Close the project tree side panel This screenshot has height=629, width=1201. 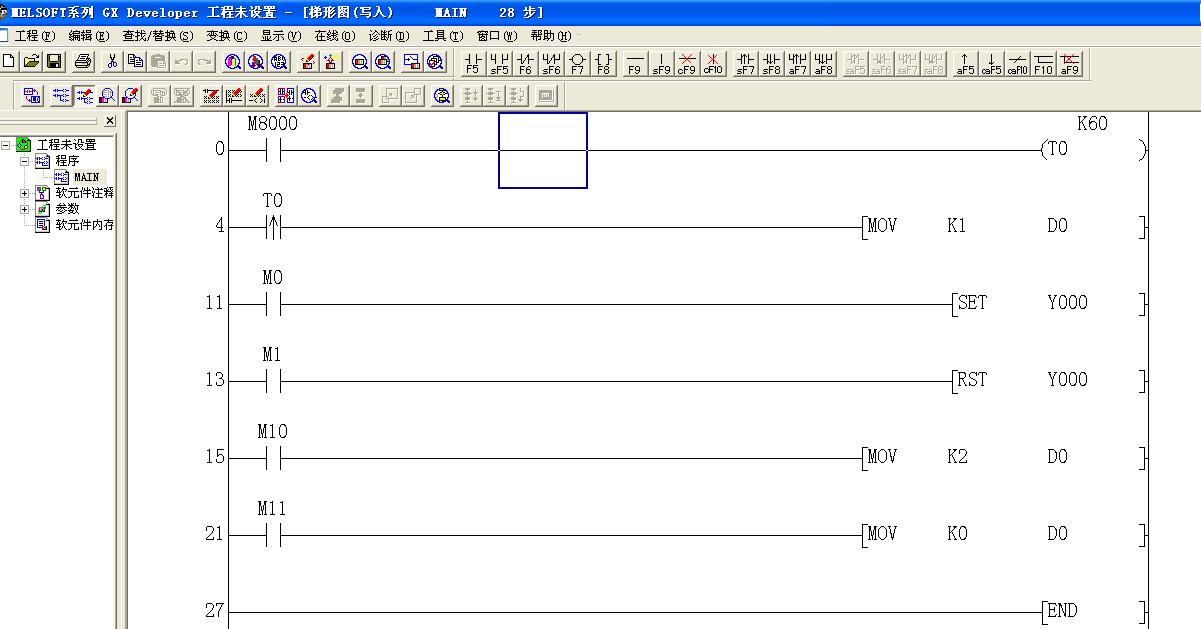tap(110, 121)
